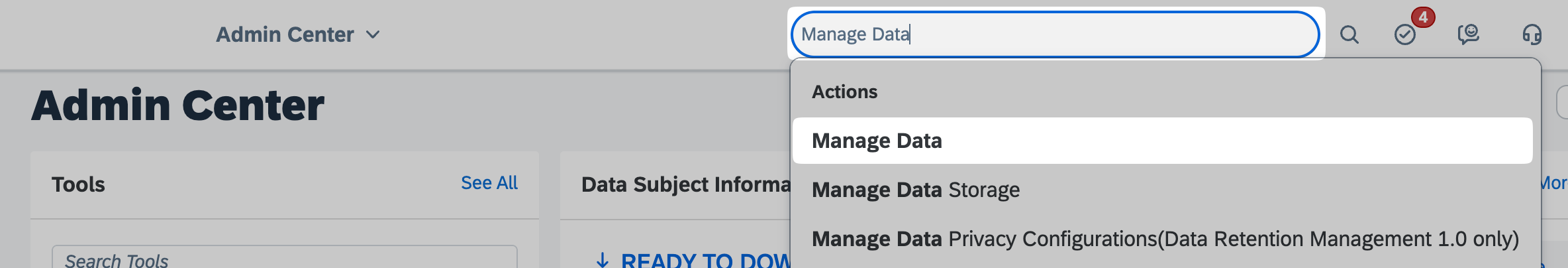1568x268 pixels.
Task: Choose Manage Data Storage from suggestions
Action: point(915,190)
